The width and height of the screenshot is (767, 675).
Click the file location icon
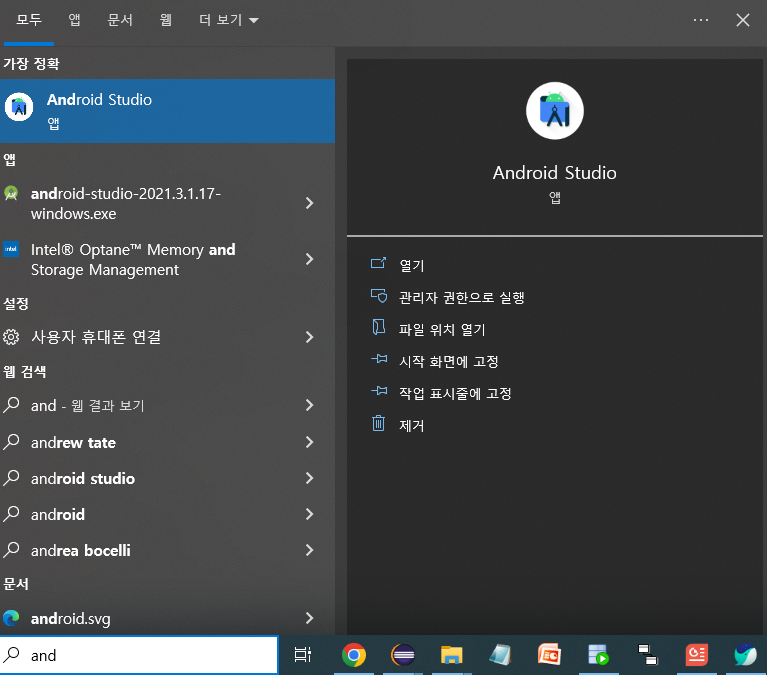[379, 327]
